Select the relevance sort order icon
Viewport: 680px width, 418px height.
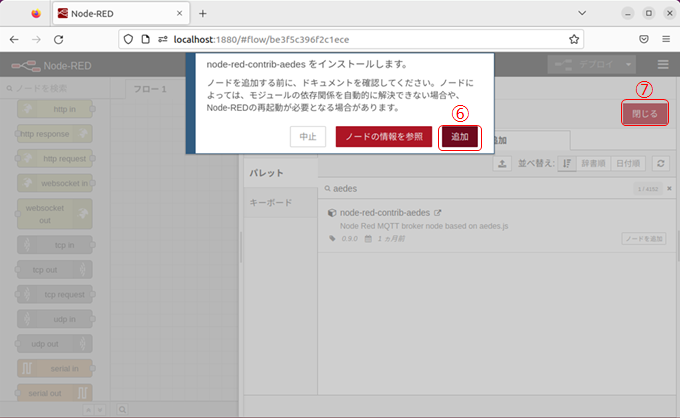tap(567, 164)
